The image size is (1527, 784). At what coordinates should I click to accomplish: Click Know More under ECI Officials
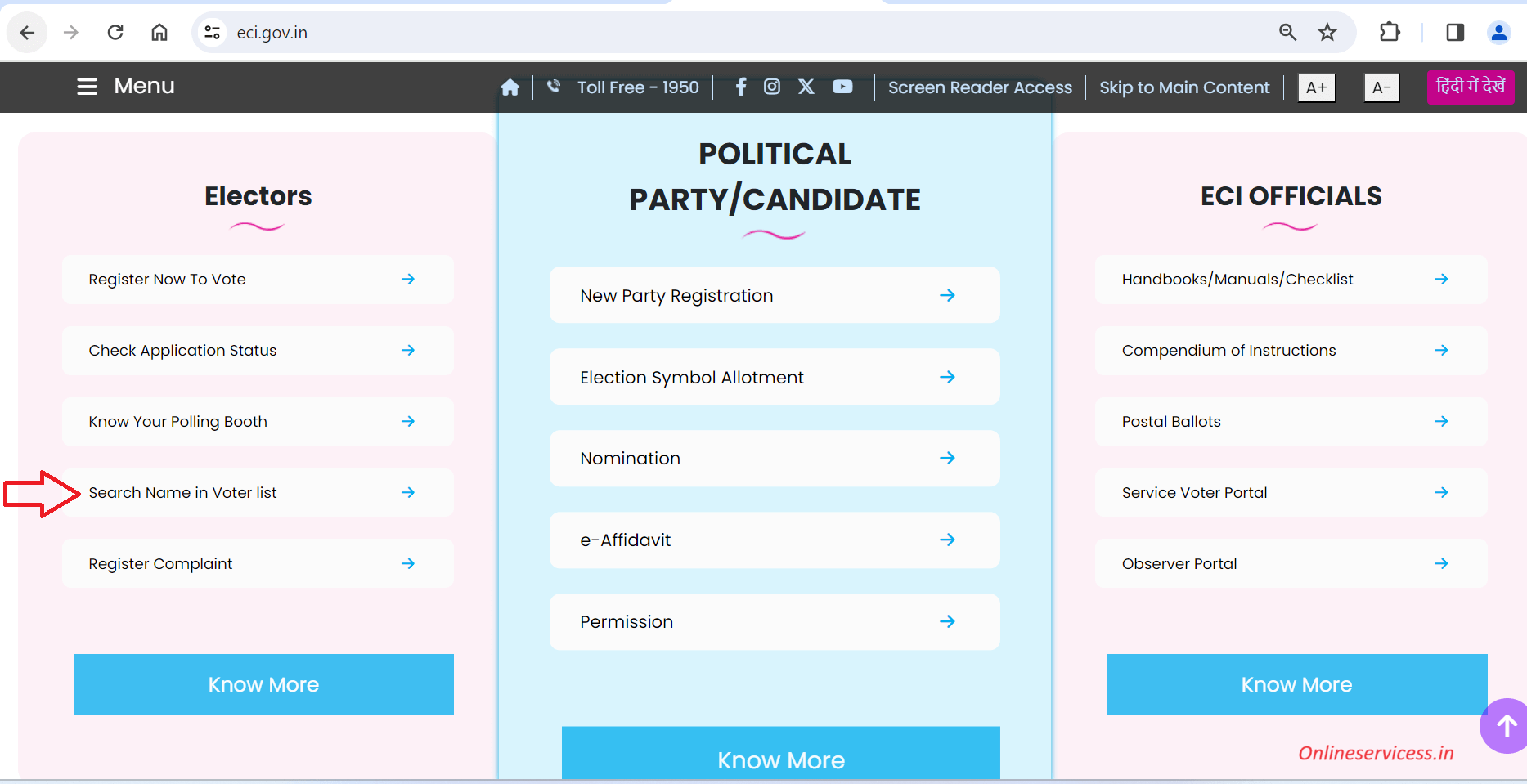click(x=1296, y=684)
